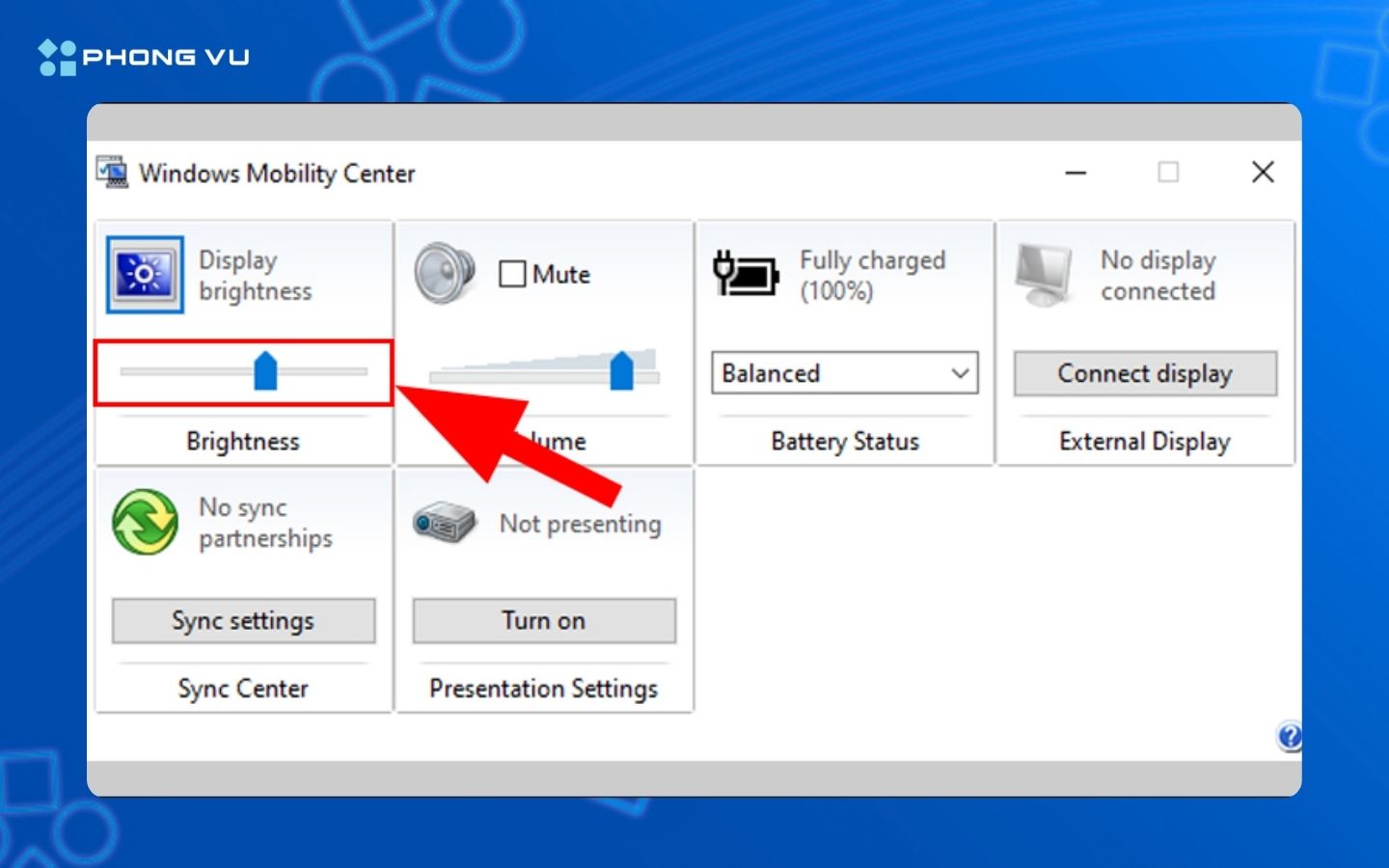Screen dimensions: 1389x868
Task: Open Help via the question mark icon
Action: 1290,737
